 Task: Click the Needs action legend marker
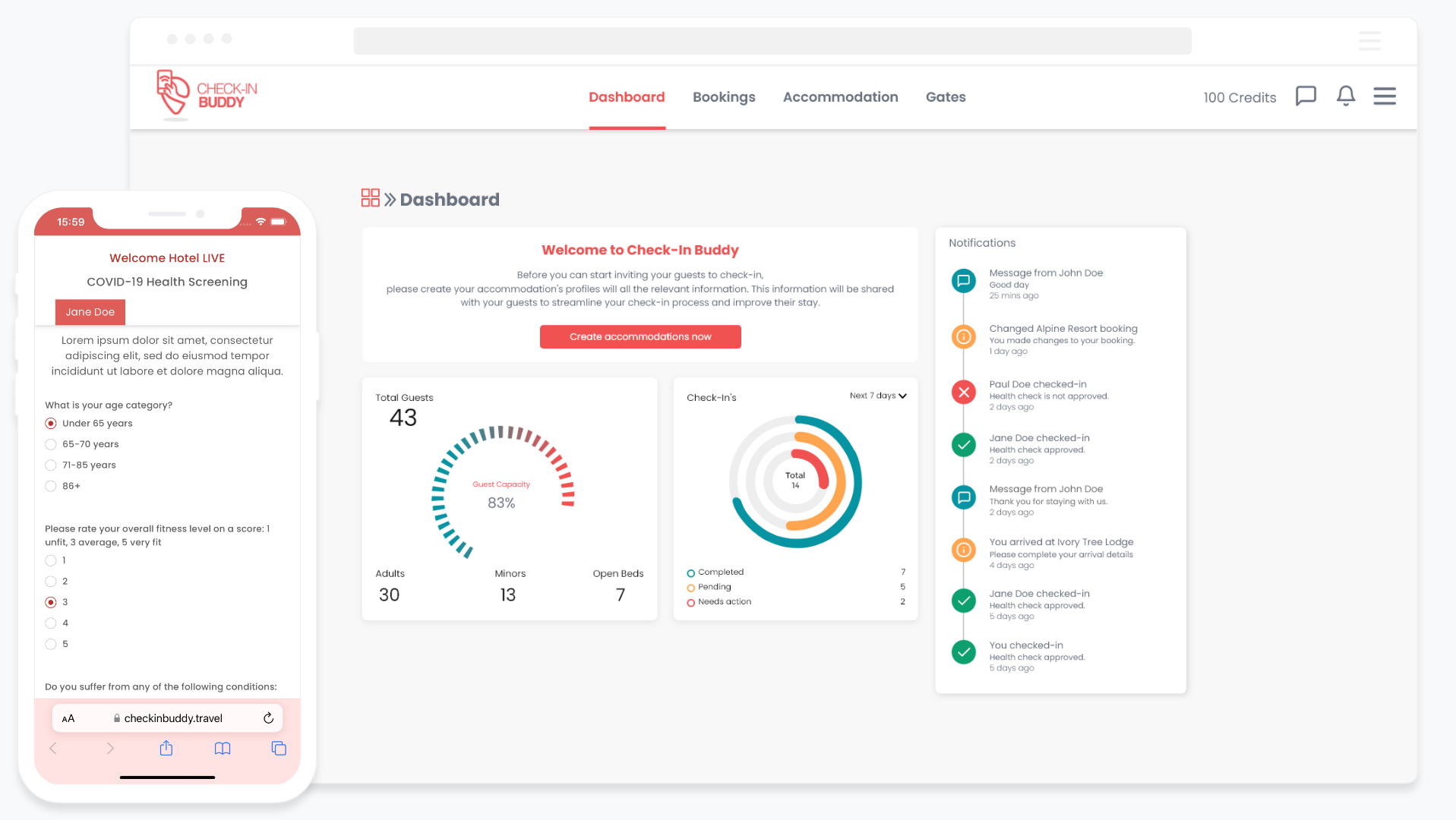[x=690, y=603]
